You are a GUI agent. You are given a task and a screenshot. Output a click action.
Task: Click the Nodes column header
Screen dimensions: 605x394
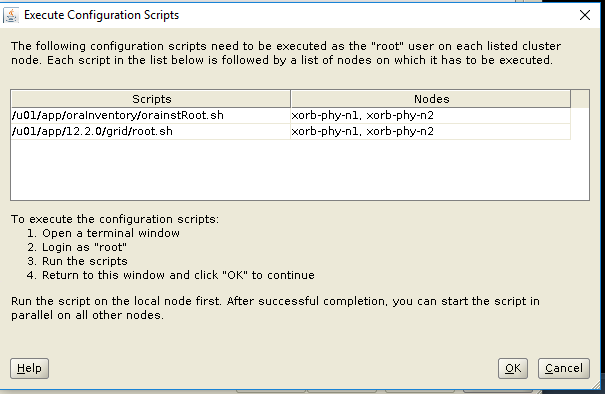point(431,99)
